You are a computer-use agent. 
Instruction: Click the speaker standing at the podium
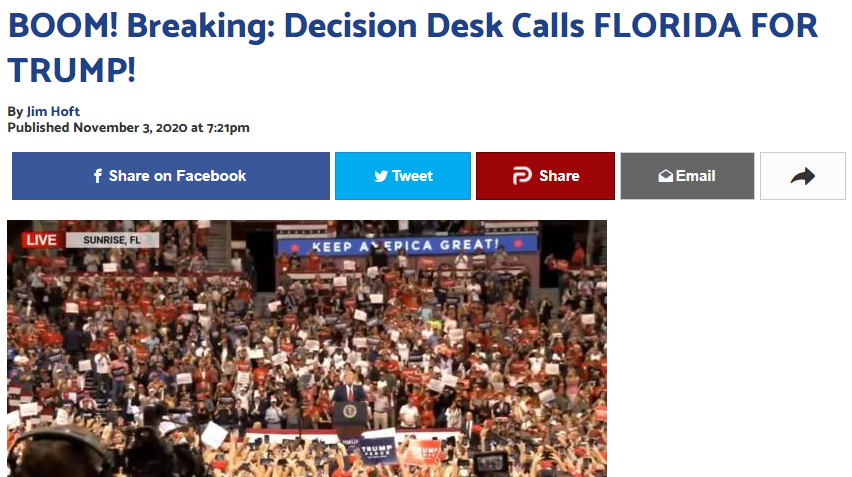coord(349,390)
